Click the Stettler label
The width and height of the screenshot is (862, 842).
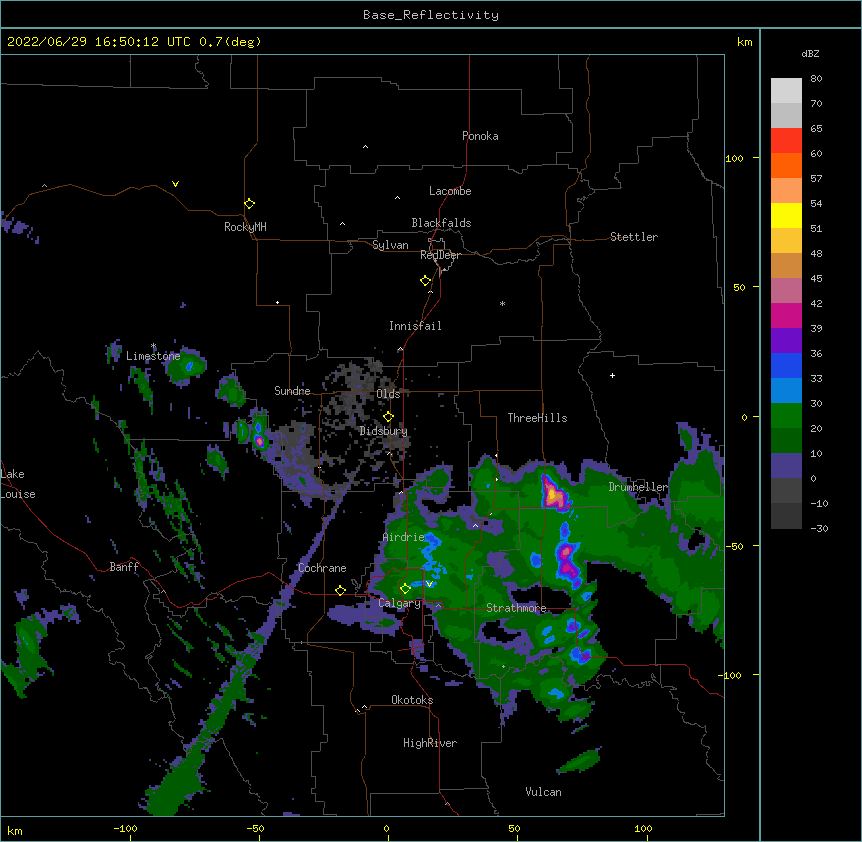[x=634, y=237]
